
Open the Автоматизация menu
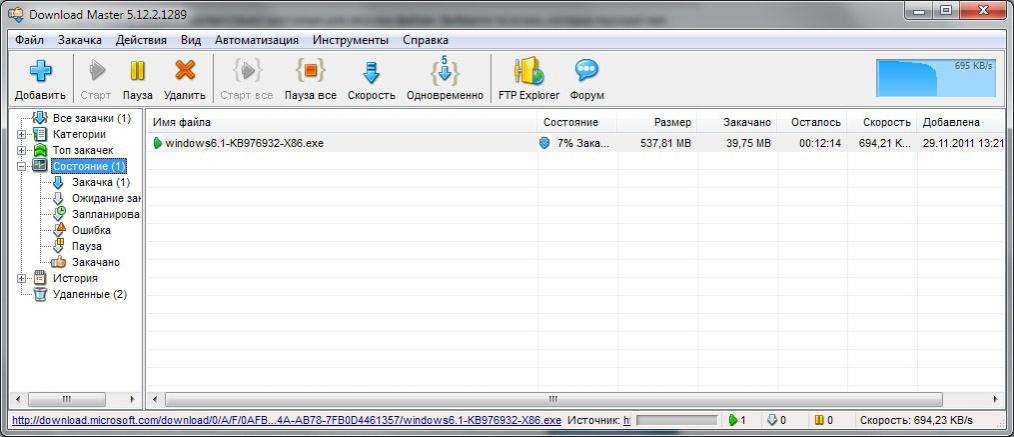(257, 40)
